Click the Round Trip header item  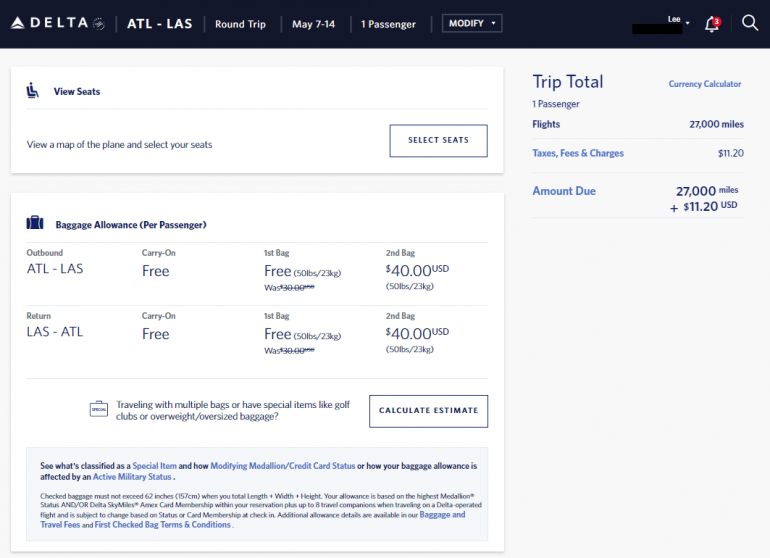point(240,24)
